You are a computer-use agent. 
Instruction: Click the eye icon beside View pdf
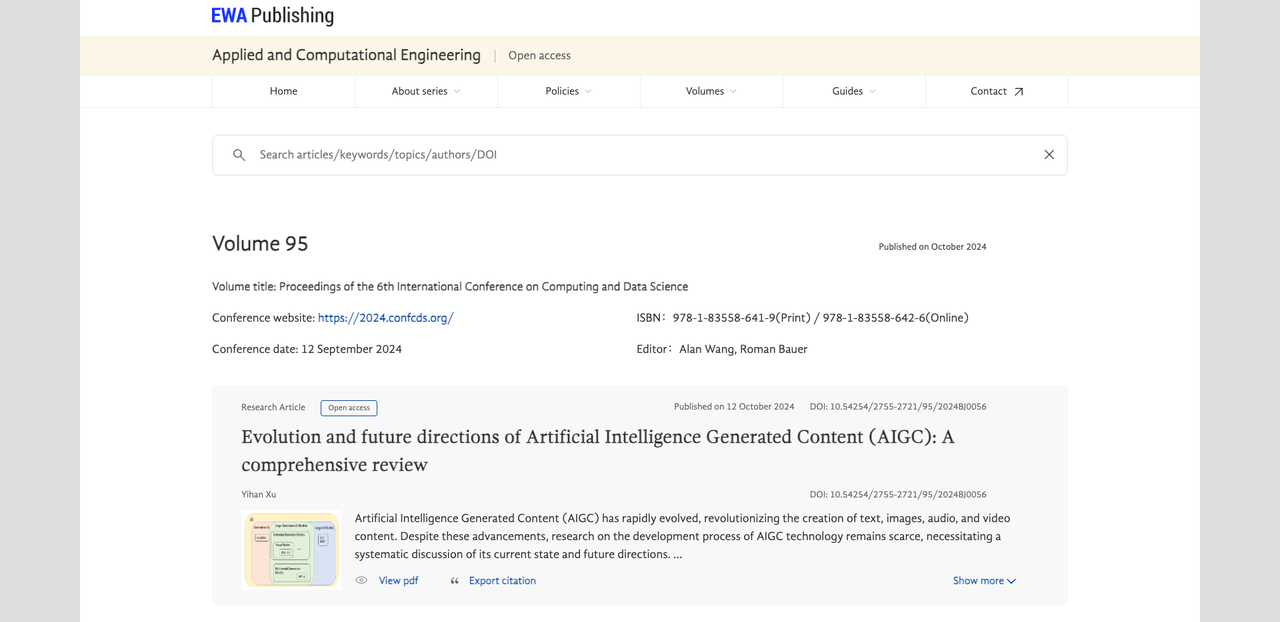361,581
